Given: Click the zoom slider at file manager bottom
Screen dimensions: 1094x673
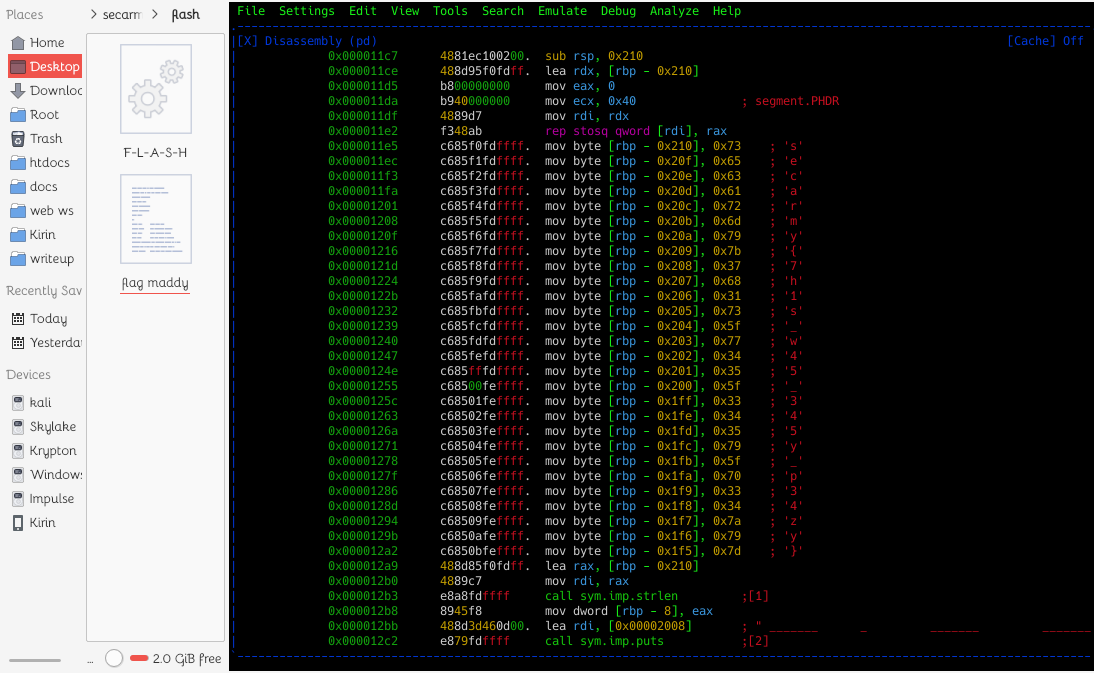Looking at the screenshot, I should (x=35, y=660).
